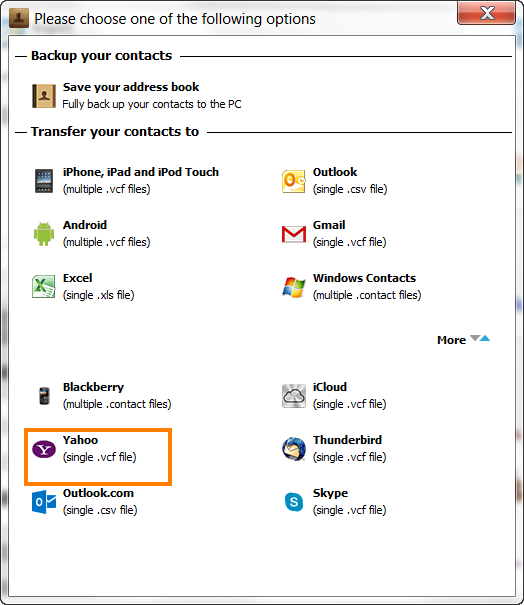524x605 pixels.
Task: Click the purple Yahoo icon
Action: (x=44, y=449)
